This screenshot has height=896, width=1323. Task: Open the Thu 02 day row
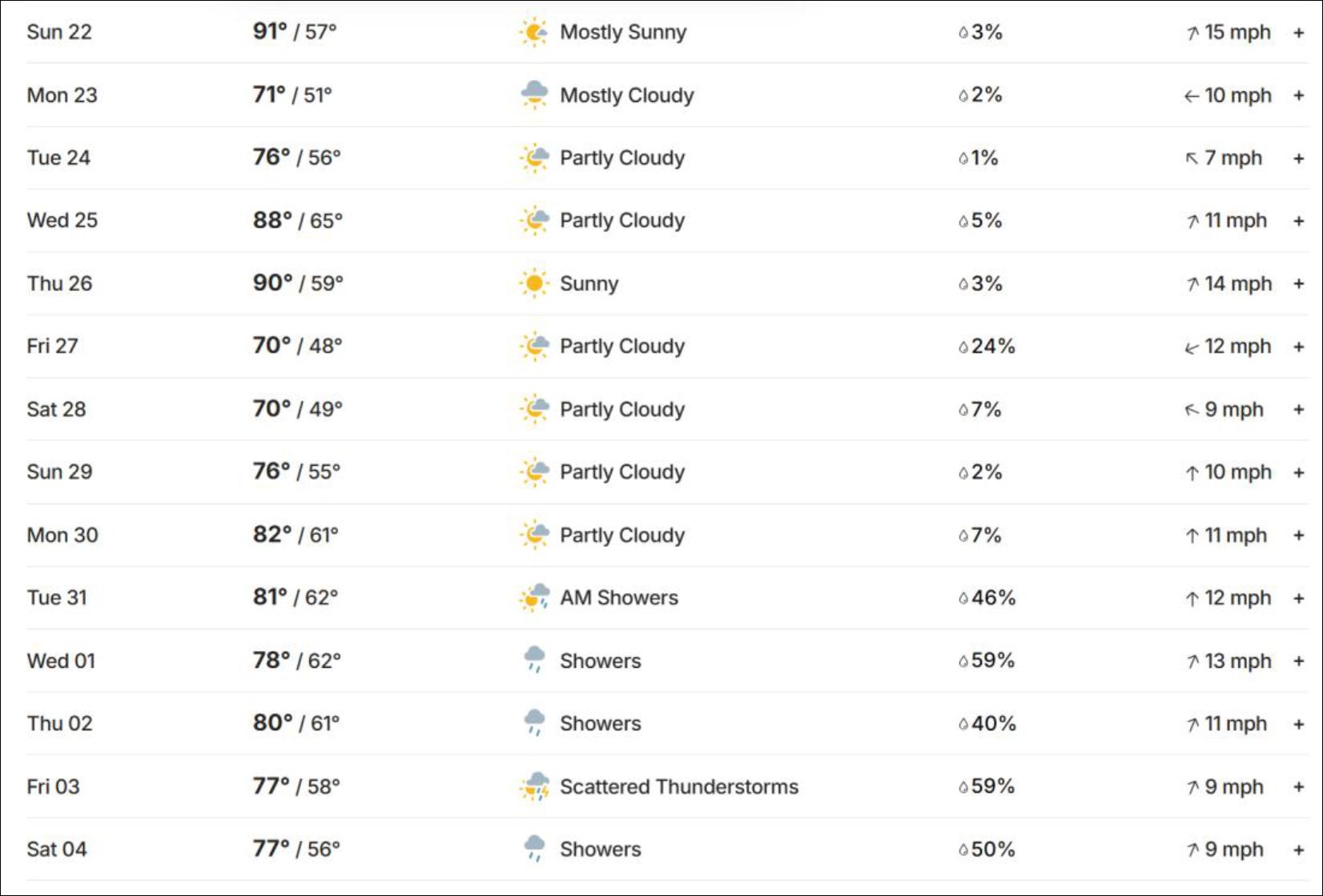(x=668, y=724)
